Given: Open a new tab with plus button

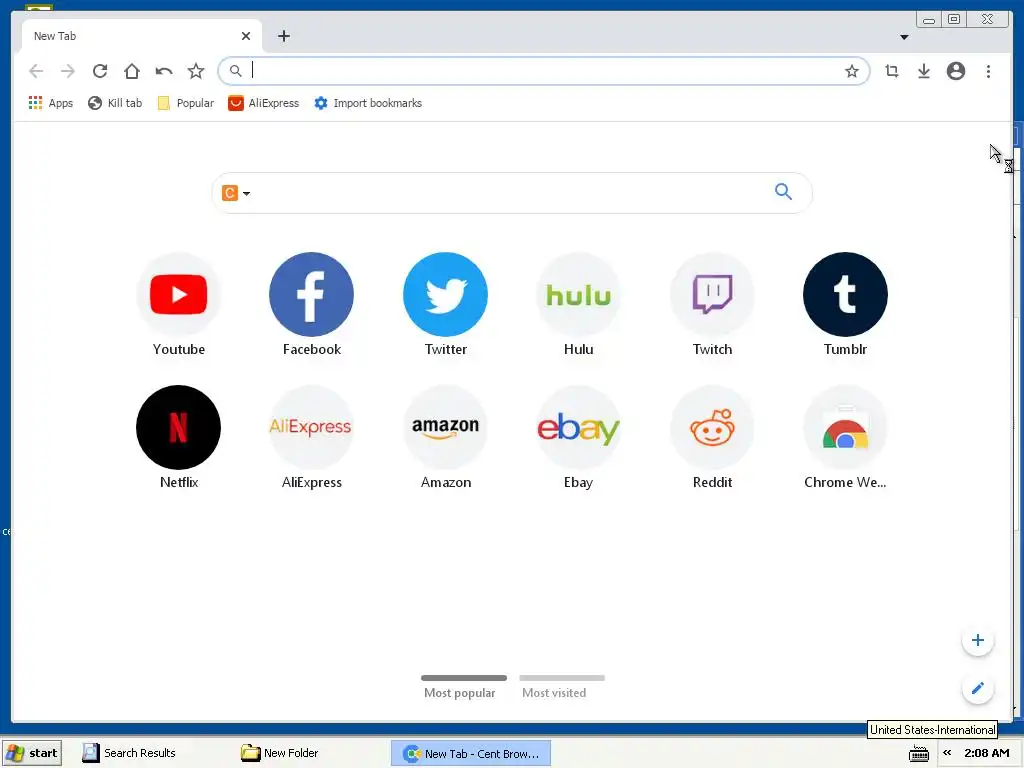Looking at the screenshot, I should pos(283,36).
